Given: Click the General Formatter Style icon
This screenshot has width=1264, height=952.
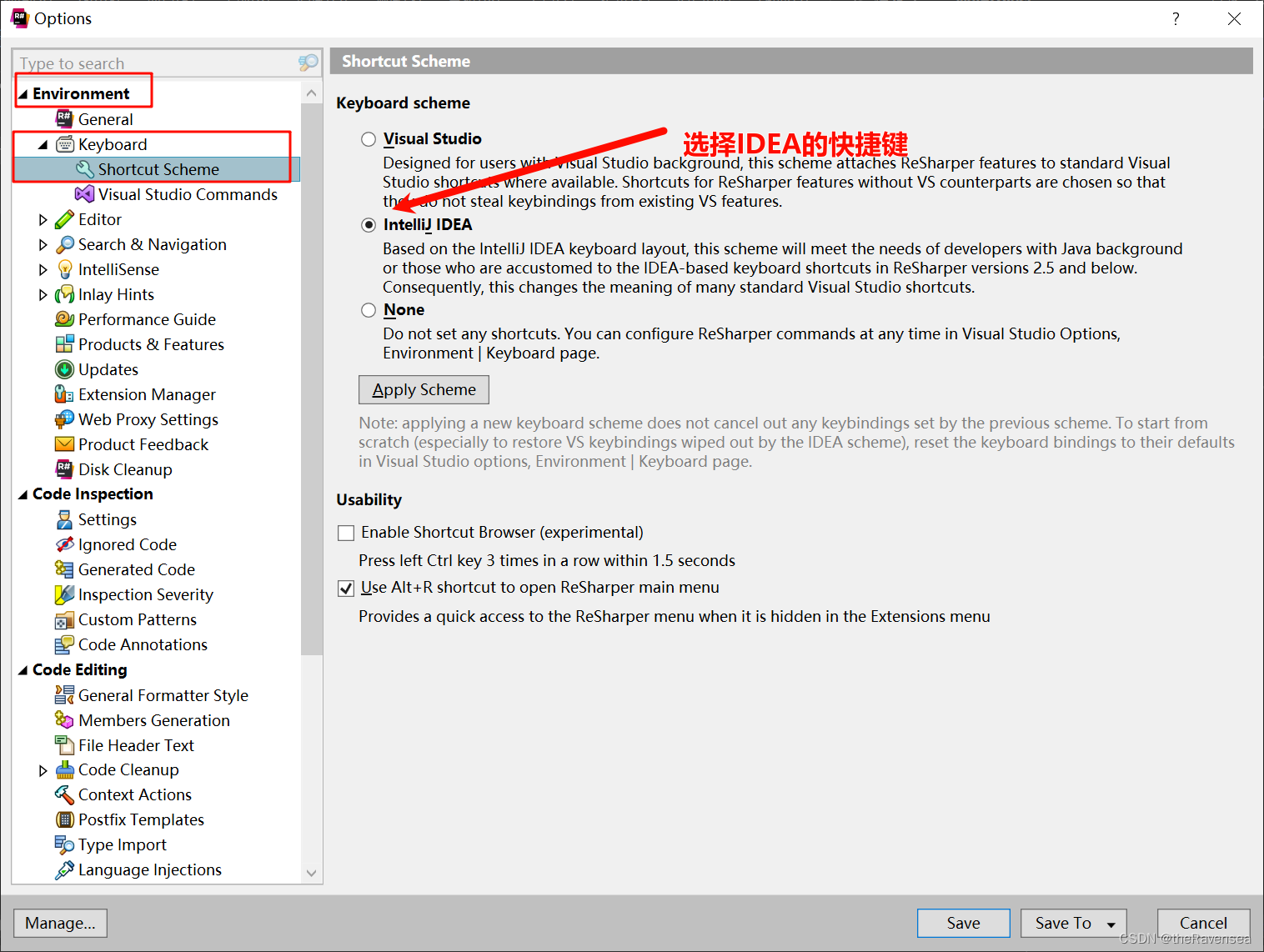Looking at the screenshot, I should [64, 695].
